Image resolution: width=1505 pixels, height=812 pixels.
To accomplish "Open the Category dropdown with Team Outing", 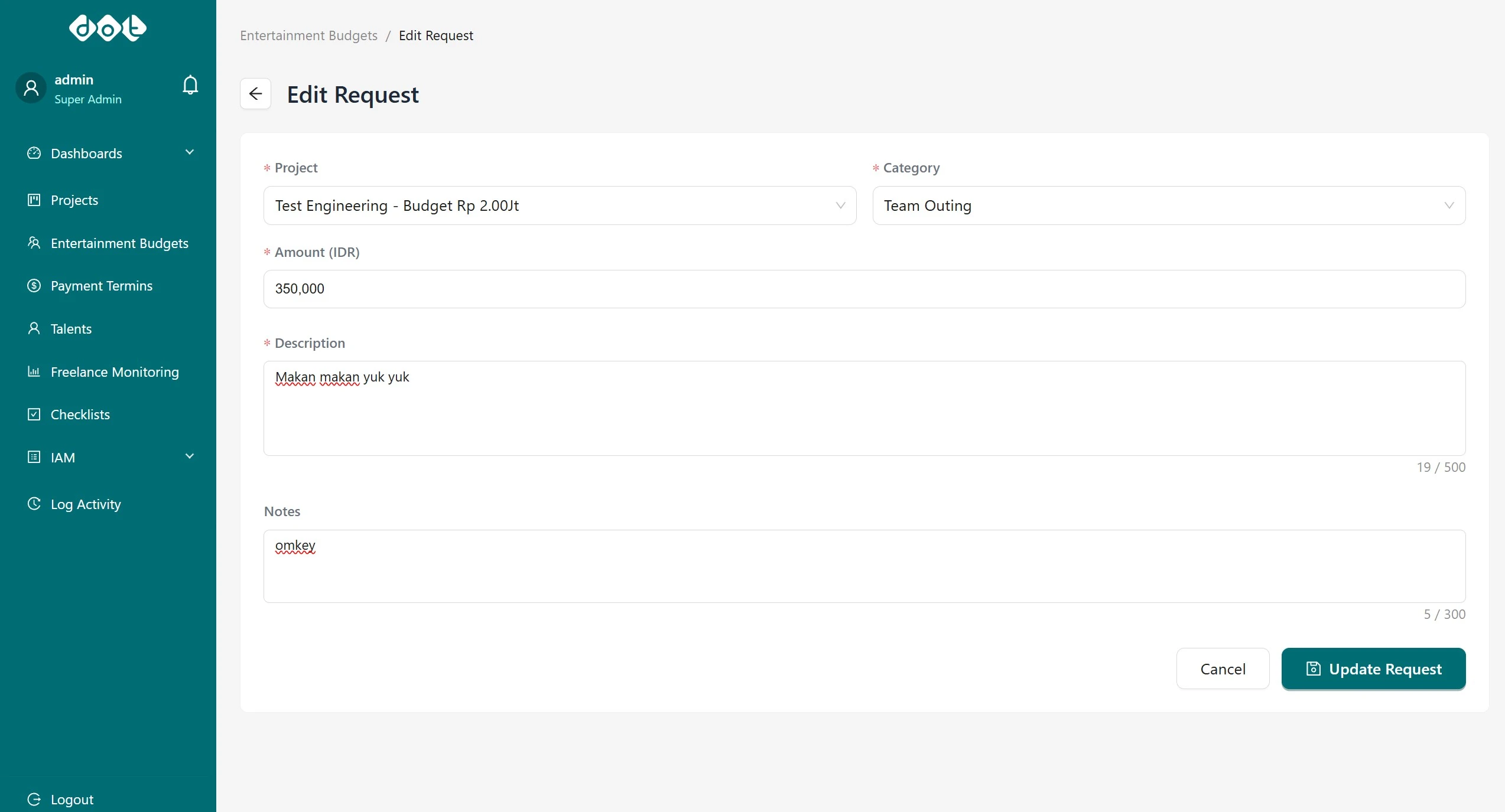I will coord(1168,206).
